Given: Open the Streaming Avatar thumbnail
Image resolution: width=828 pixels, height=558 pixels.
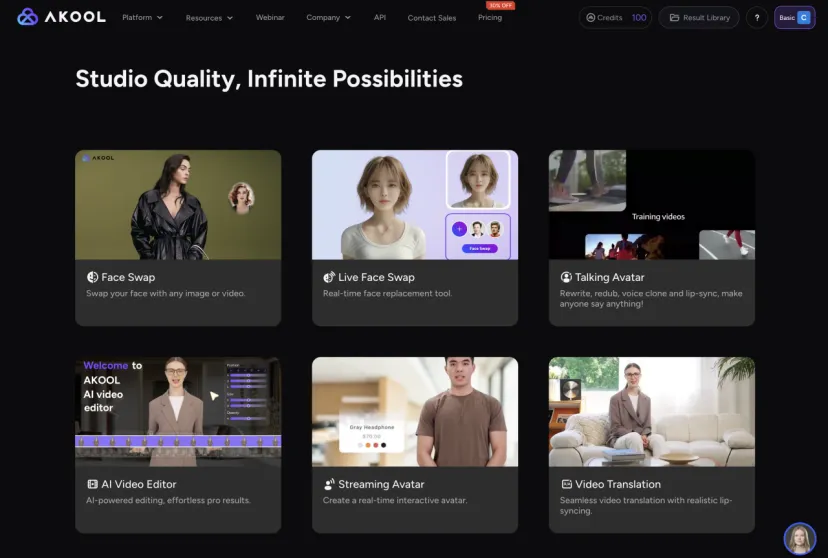Looking at the screenshot, I should pyautogui.click(x=415, y=412).
